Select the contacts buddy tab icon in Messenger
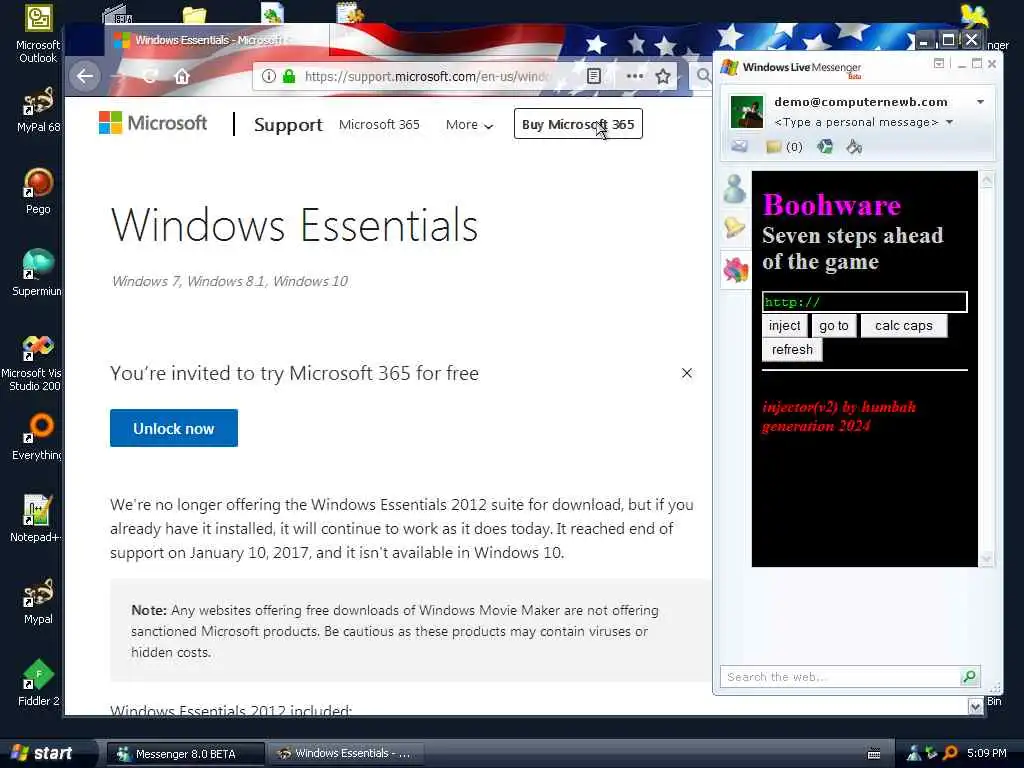The width and height of the screenshot is (1024, 768). coord(735,189)
